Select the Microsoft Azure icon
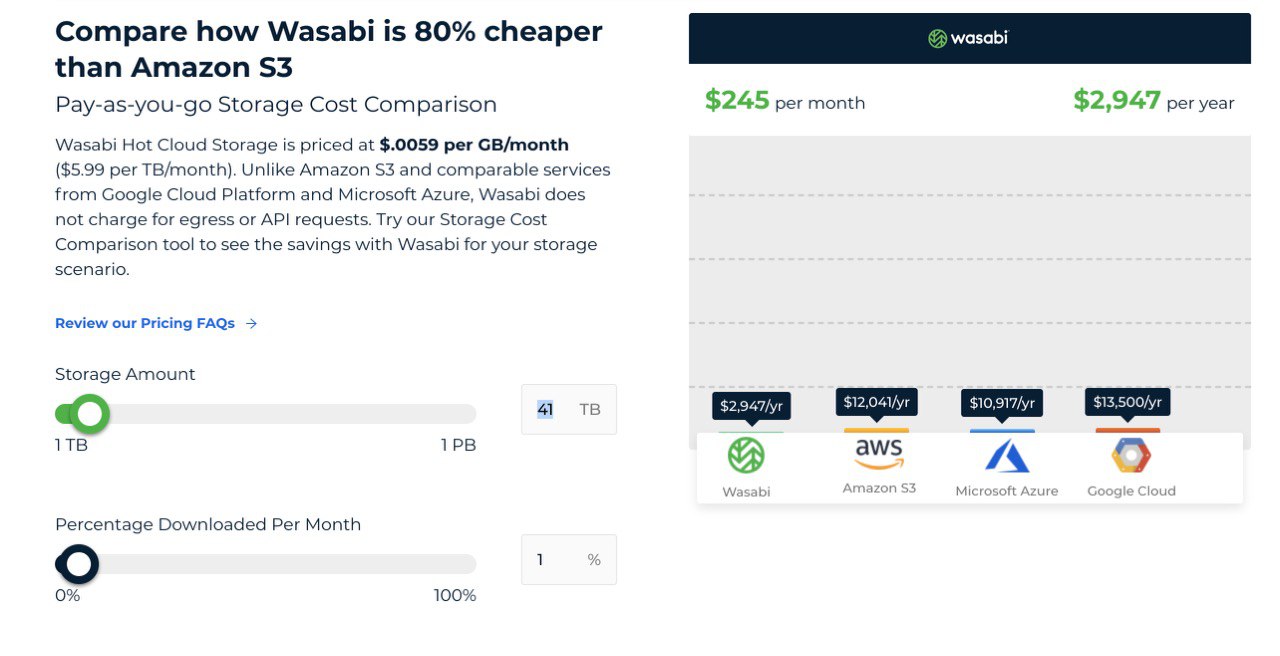The width and height of the screenshot is (1280, 656). pyautogui.click(x=1007, y=456)
